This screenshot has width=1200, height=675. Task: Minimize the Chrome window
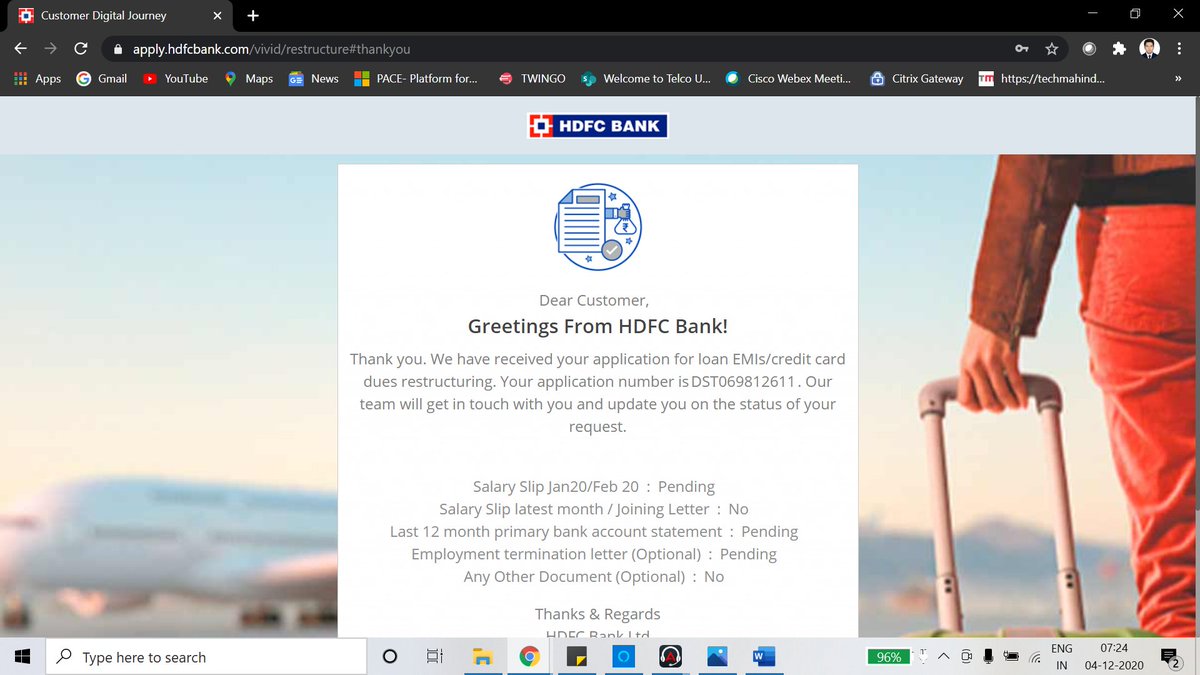[1091, 15]
